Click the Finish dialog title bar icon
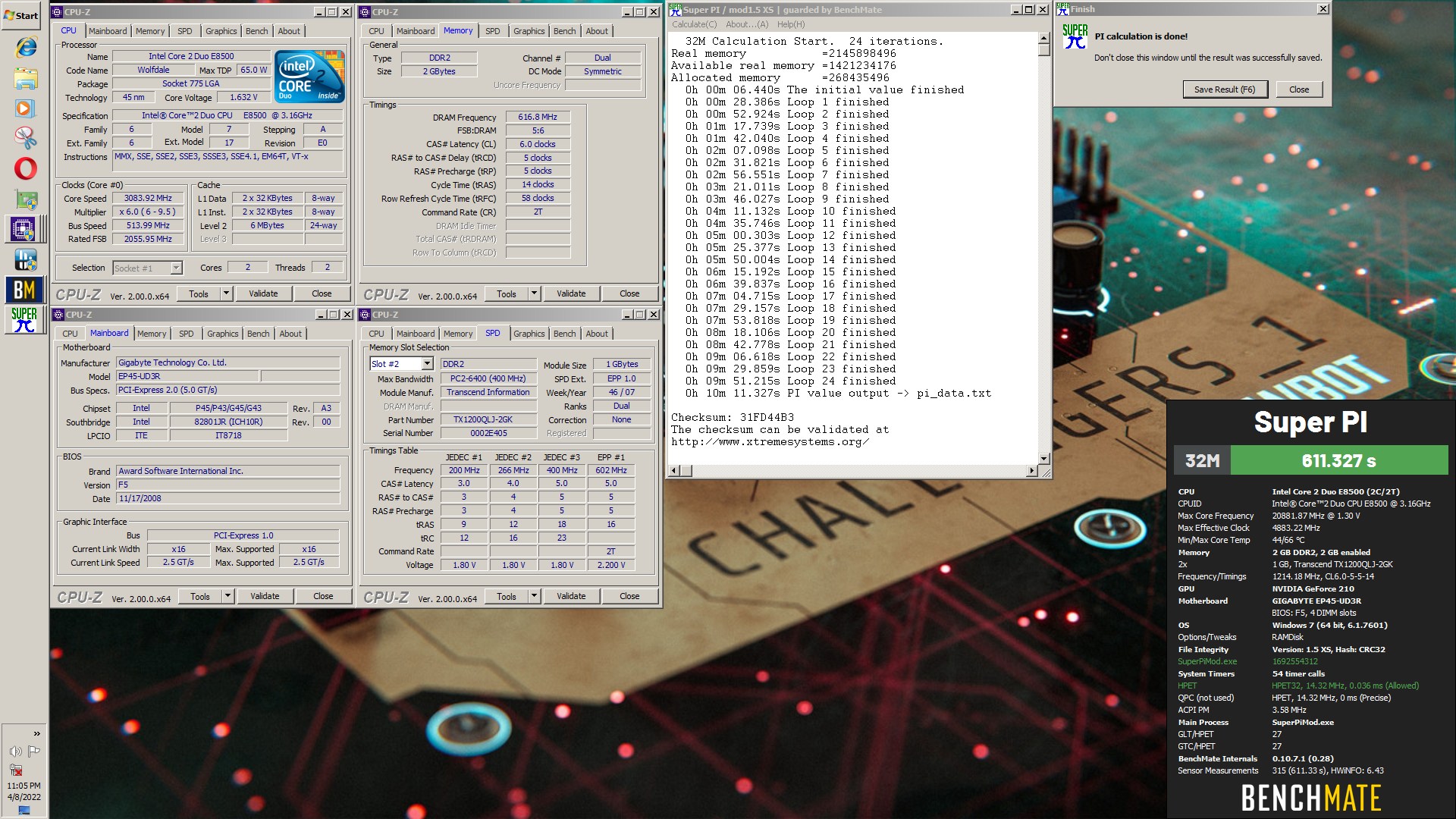Screen dimensions: 1456x819 pyautogui.click(x=1062, y=9)
